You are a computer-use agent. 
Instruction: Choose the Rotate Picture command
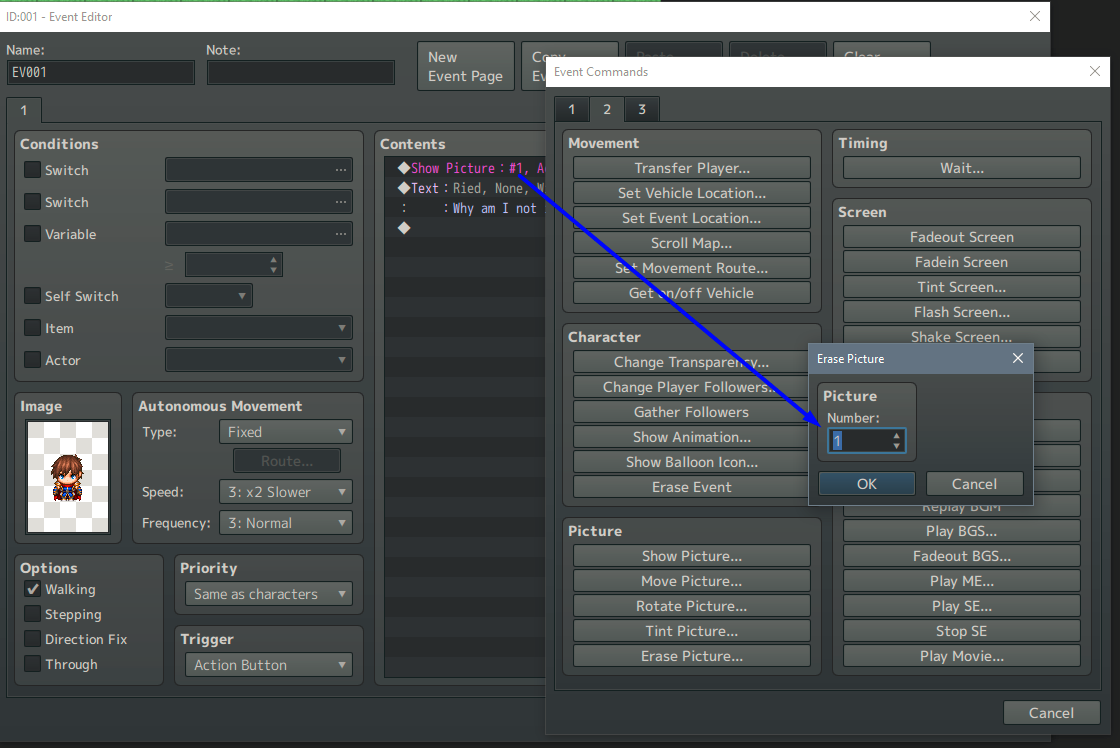pyautogui.click(x=691, y=606)
